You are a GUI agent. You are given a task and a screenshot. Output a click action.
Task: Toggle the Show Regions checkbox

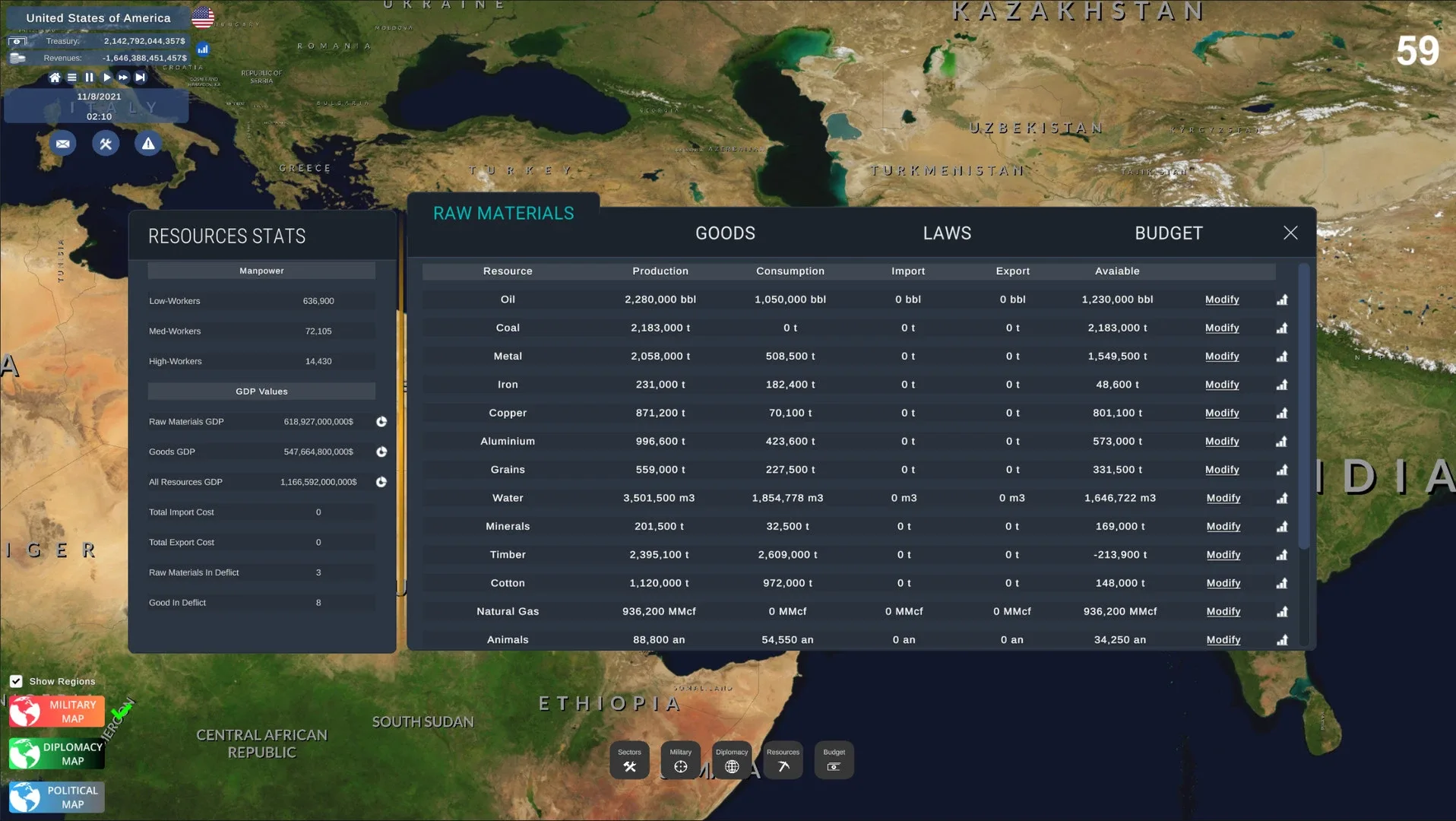point(16,681)
